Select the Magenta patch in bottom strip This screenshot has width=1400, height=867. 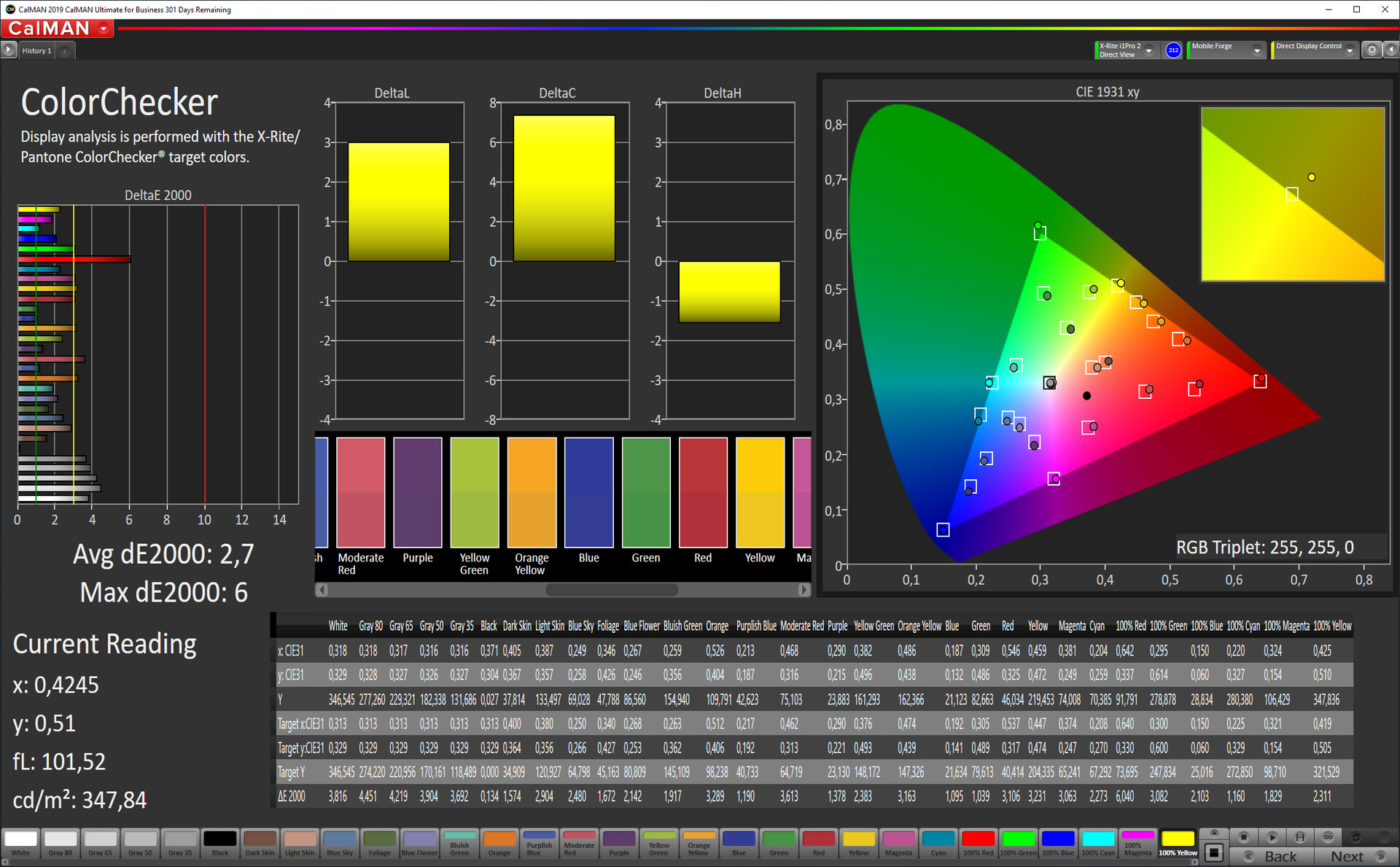[x=898, y=843]
